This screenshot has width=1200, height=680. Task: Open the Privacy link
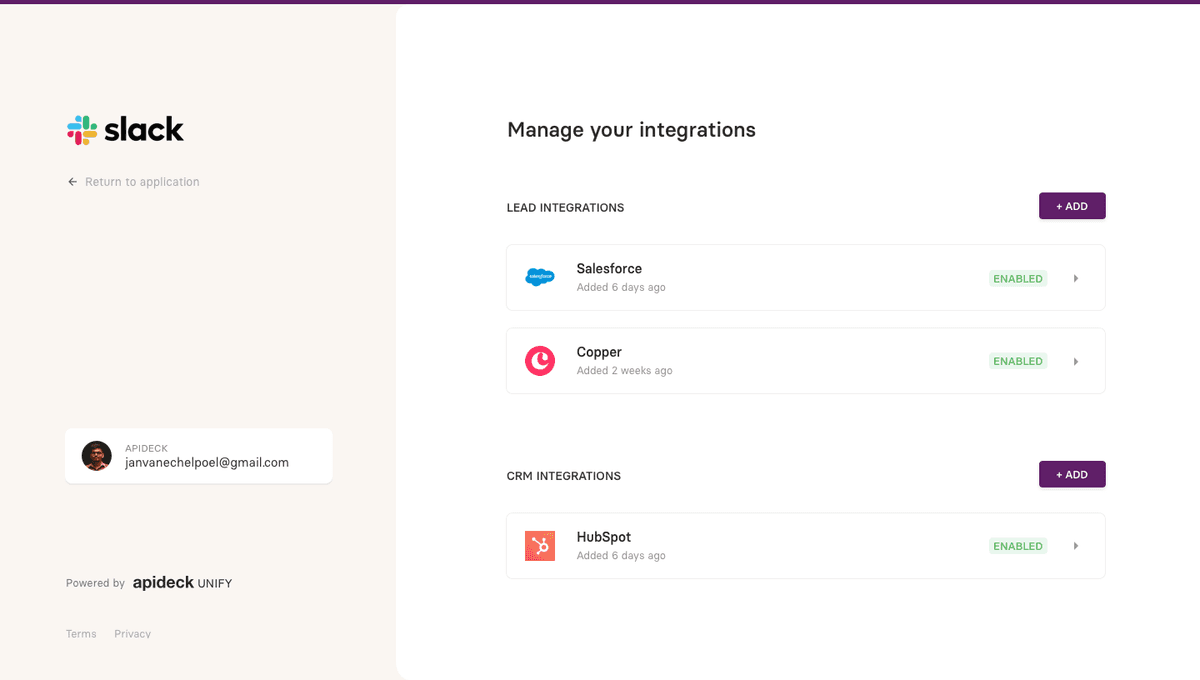(x=132, y=634)
